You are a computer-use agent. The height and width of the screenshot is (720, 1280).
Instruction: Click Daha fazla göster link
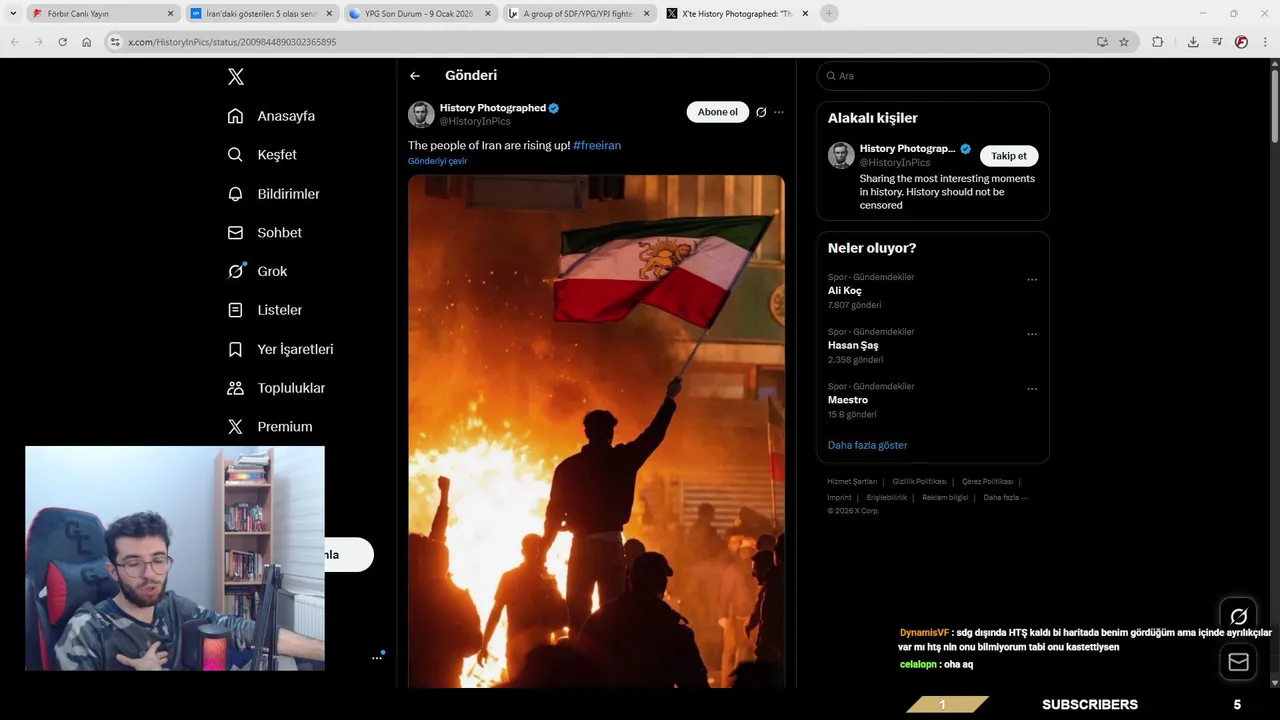[x=867, y=445]
